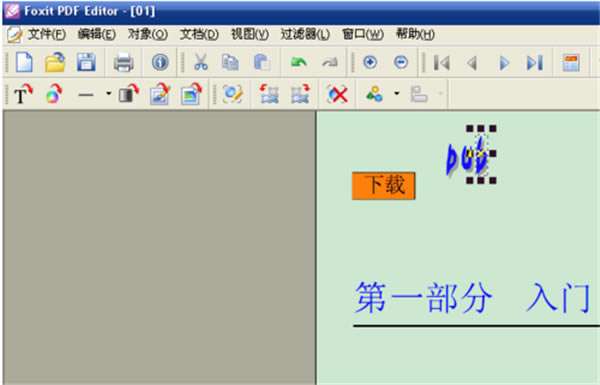Click the insert image tool

pos(191,94)
